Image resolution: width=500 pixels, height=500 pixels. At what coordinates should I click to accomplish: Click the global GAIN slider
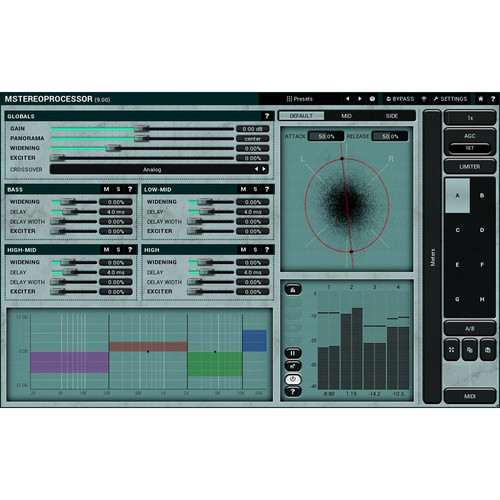(x=142, y=129)
